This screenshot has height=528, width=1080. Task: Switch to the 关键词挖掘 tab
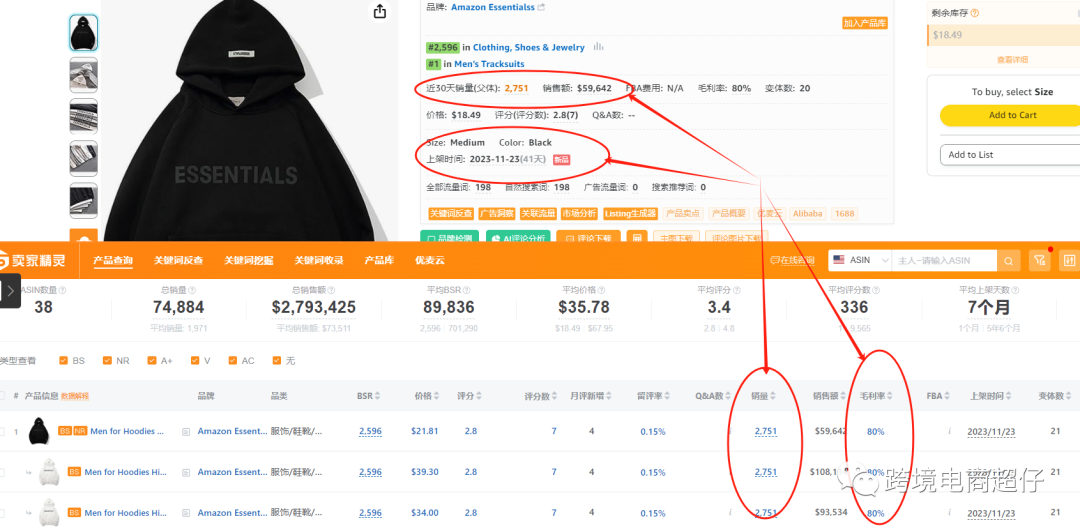click(x=249, y=260)
